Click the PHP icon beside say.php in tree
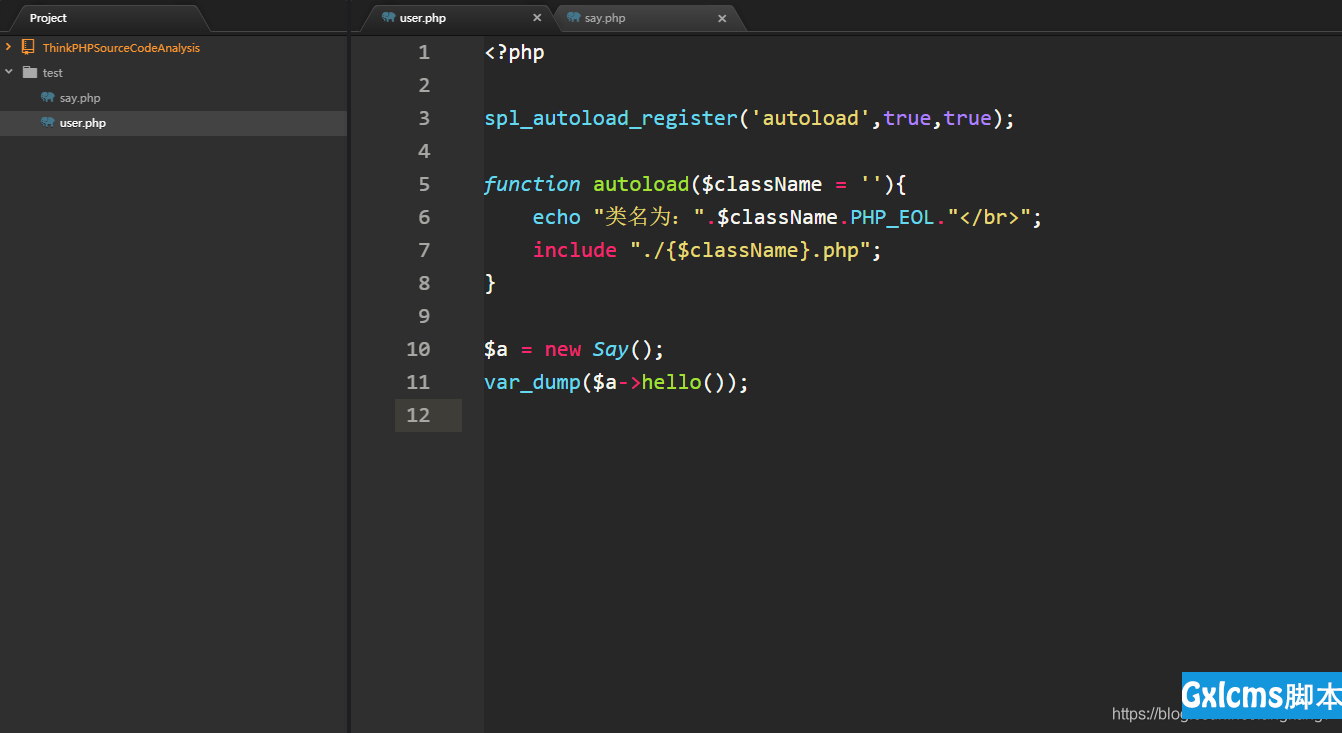Viewport: 1342px width, 733px height. [48, 97]
